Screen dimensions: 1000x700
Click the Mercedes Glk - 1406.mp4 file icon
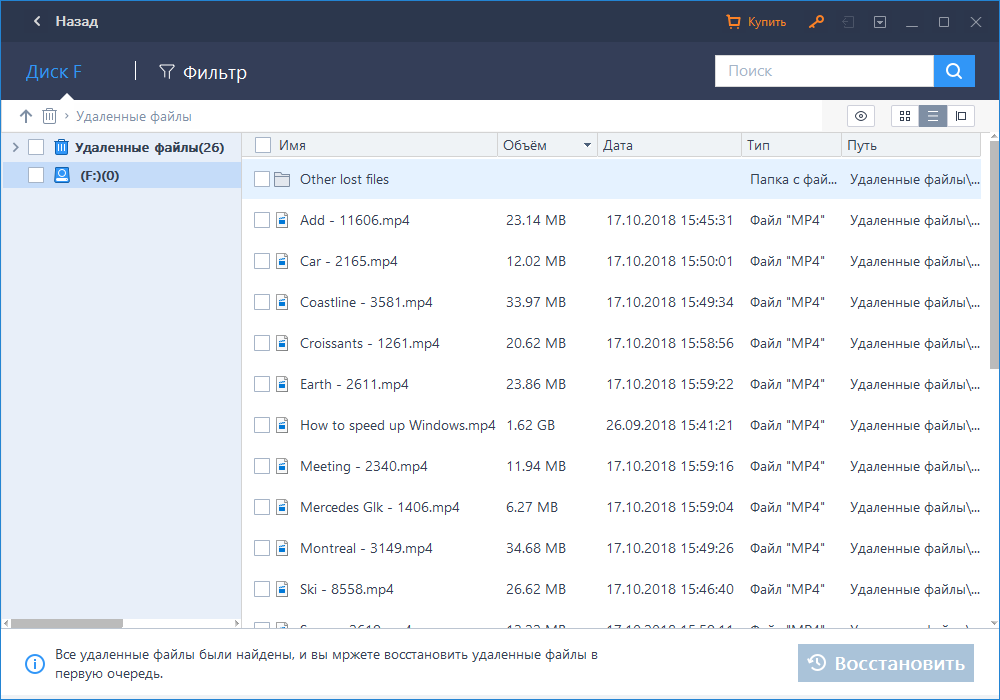pyautogui.click(x=282, y=507)
